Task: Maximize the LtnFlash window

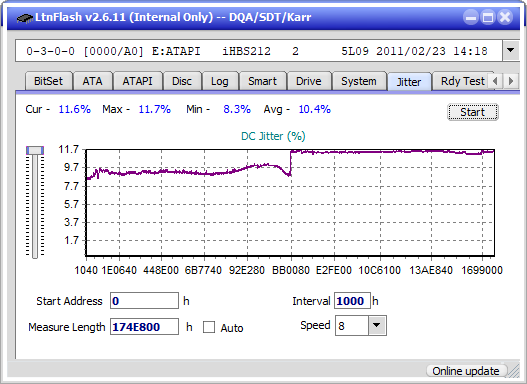Action: pos(488,17)
